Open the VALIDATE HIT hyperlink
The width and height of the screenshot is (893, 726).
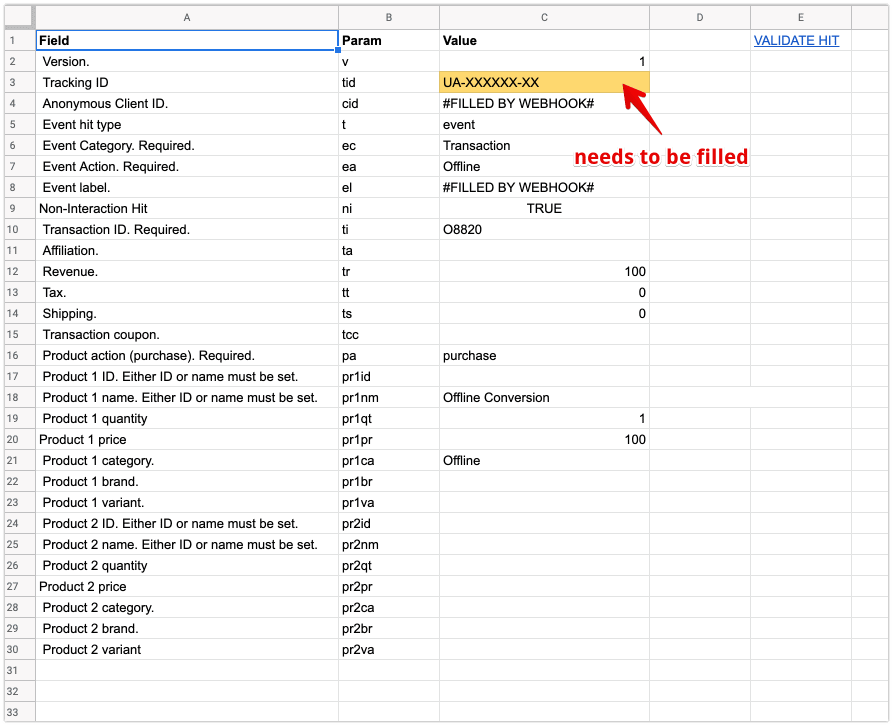(796, 40)
